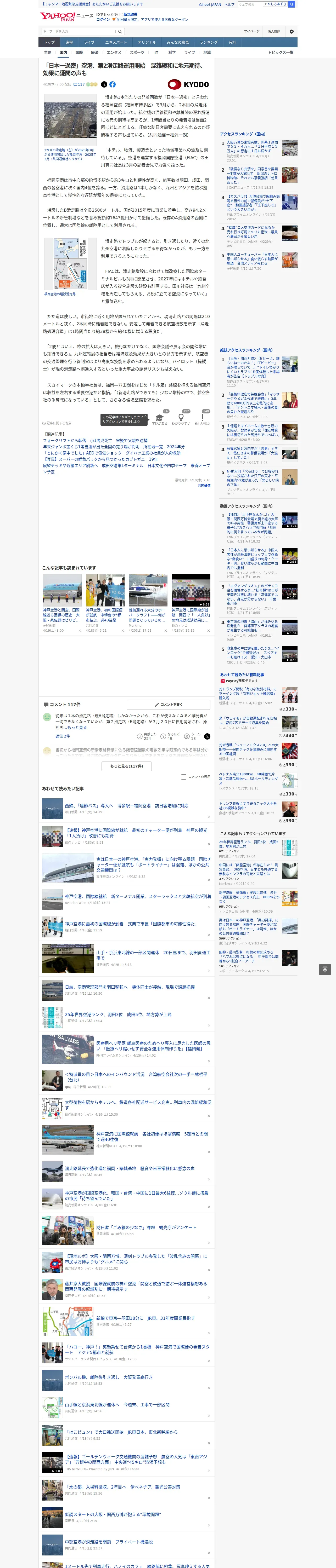Open 神戸空港に国際線が就航 video thumbnail
The height and width of the screenshot is (1568, 336).
coord(191,590)
